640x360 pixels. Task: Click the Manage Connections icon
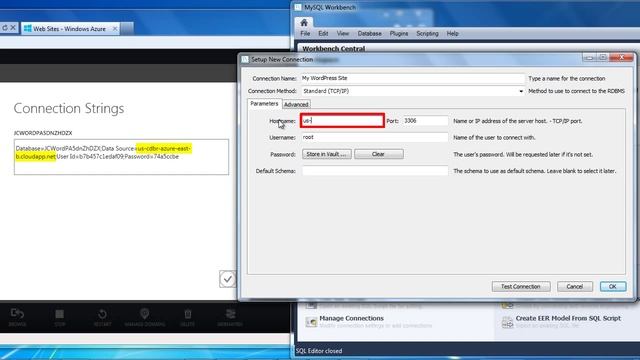coord(311,322)
